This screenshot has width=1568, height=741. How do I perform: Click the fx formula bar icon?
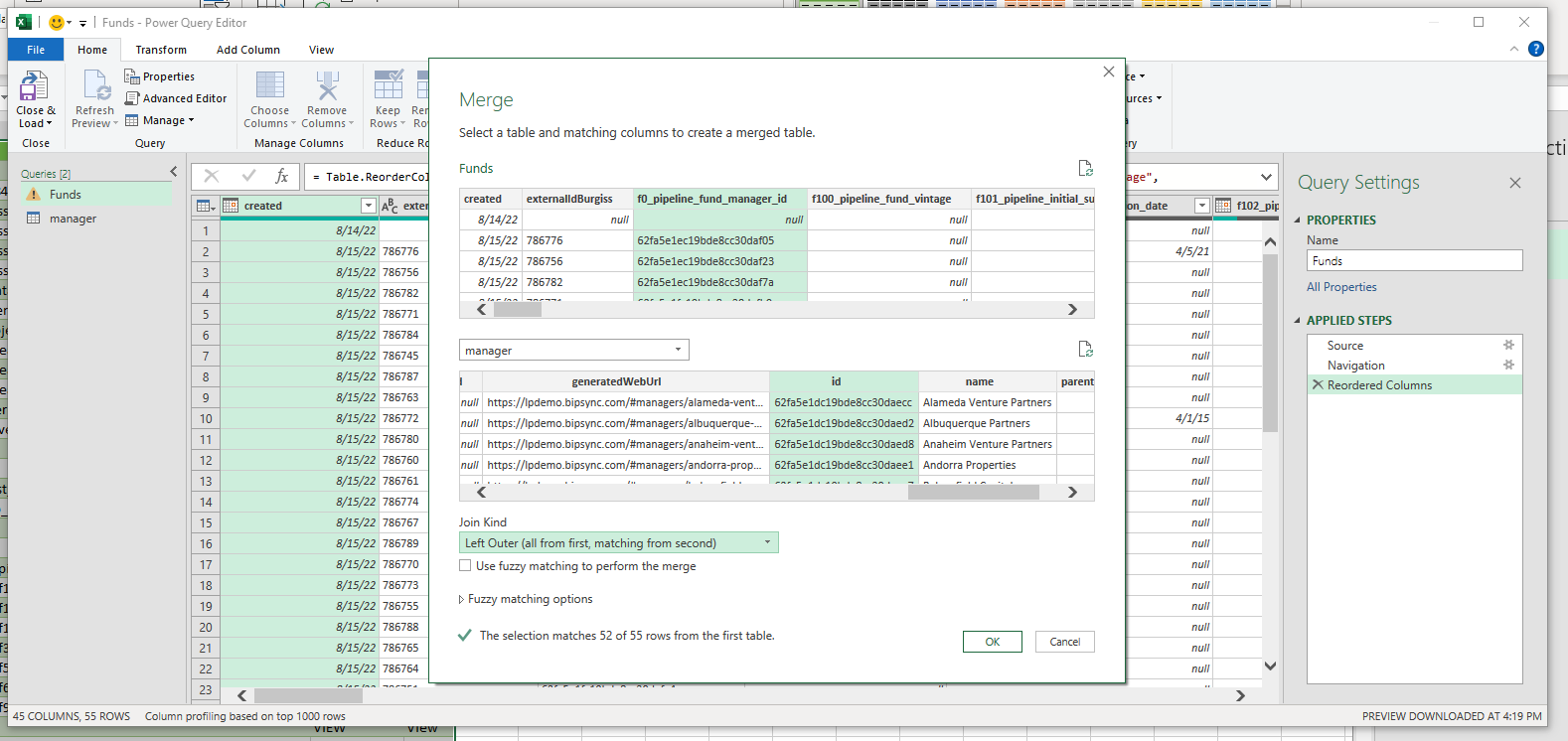point(282,176)
